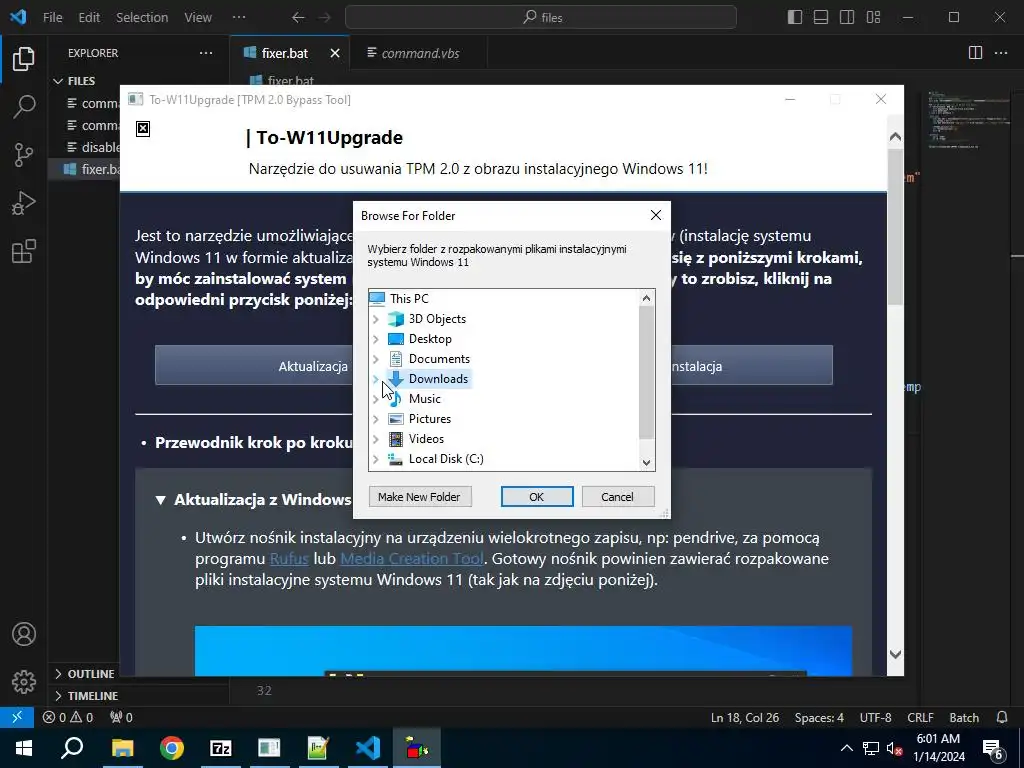
Task: Change language mode Batch in status bar
Action: 964,717
